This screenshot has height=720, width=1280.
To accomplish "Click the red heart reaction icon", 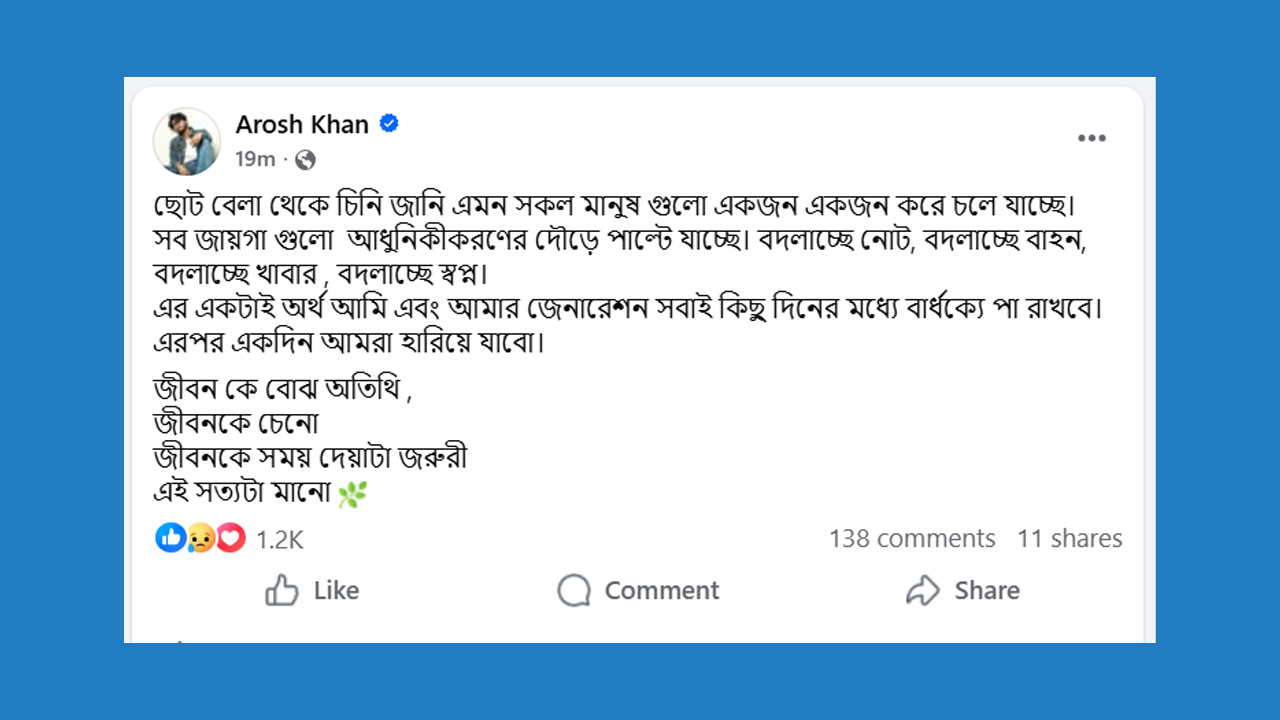I will pos(231,538).
